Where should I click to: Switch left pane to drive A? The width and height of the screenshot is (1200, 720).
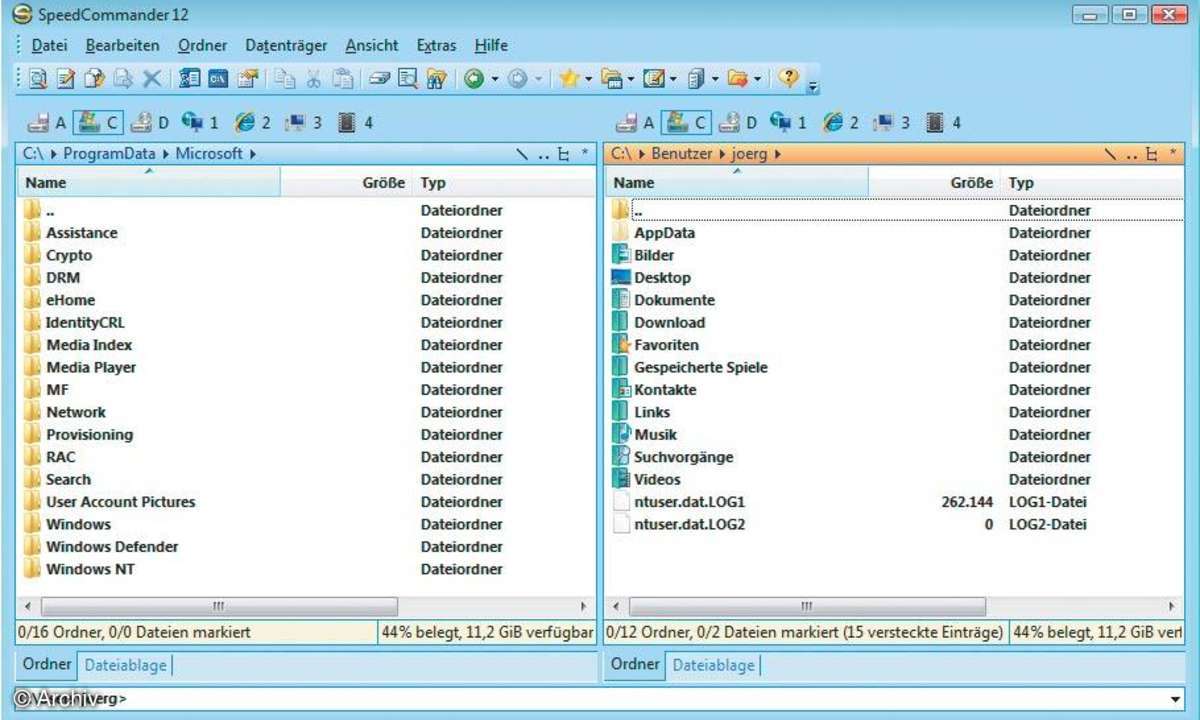47,123
